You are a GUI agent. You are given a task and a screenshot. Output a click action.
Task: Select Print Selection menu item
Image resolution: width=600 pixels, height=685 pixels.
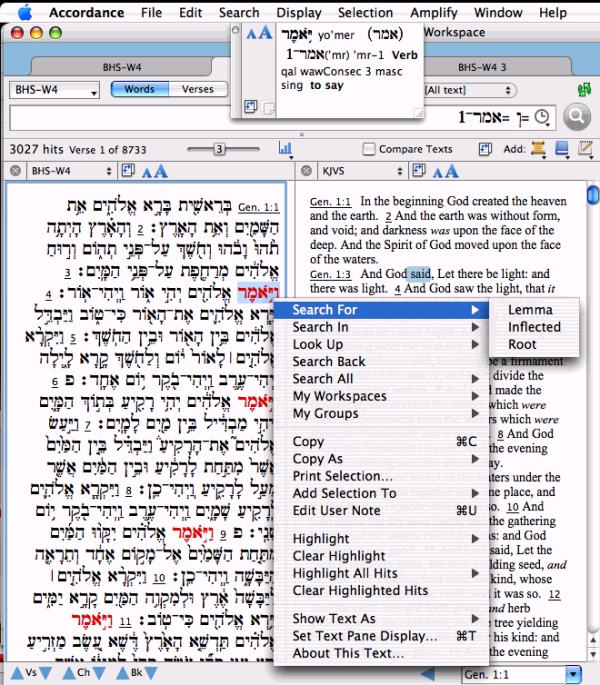[381, 476]
